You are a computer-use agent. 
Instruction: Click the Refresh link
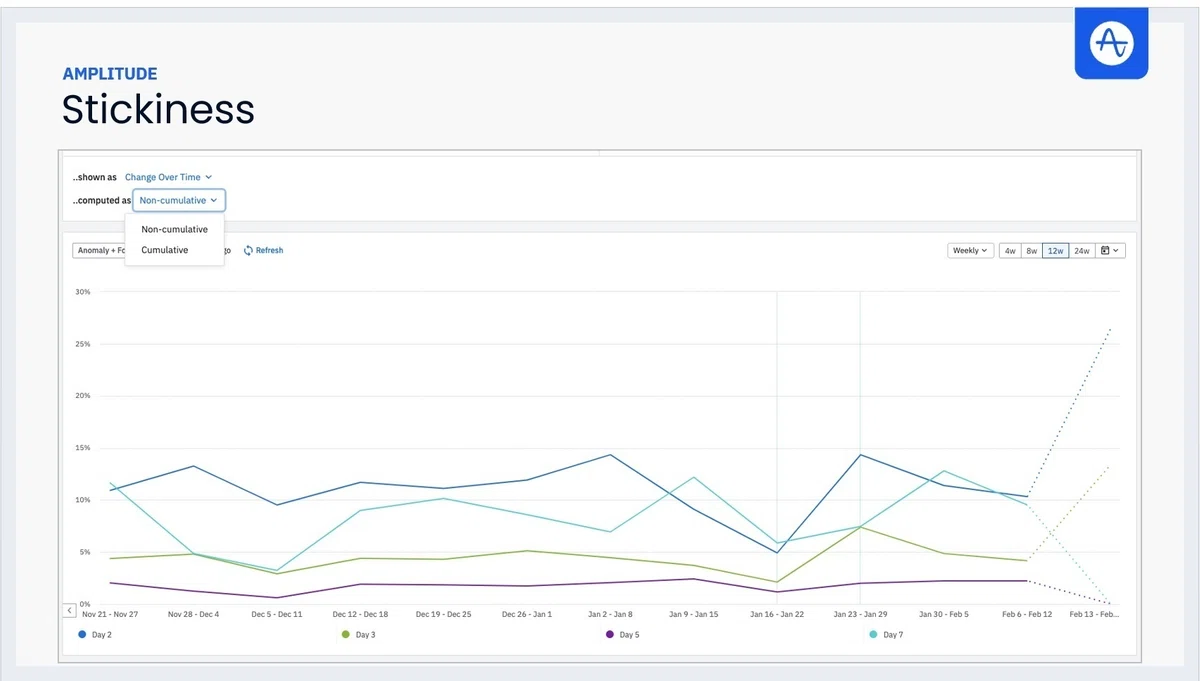tap(269, 250)
